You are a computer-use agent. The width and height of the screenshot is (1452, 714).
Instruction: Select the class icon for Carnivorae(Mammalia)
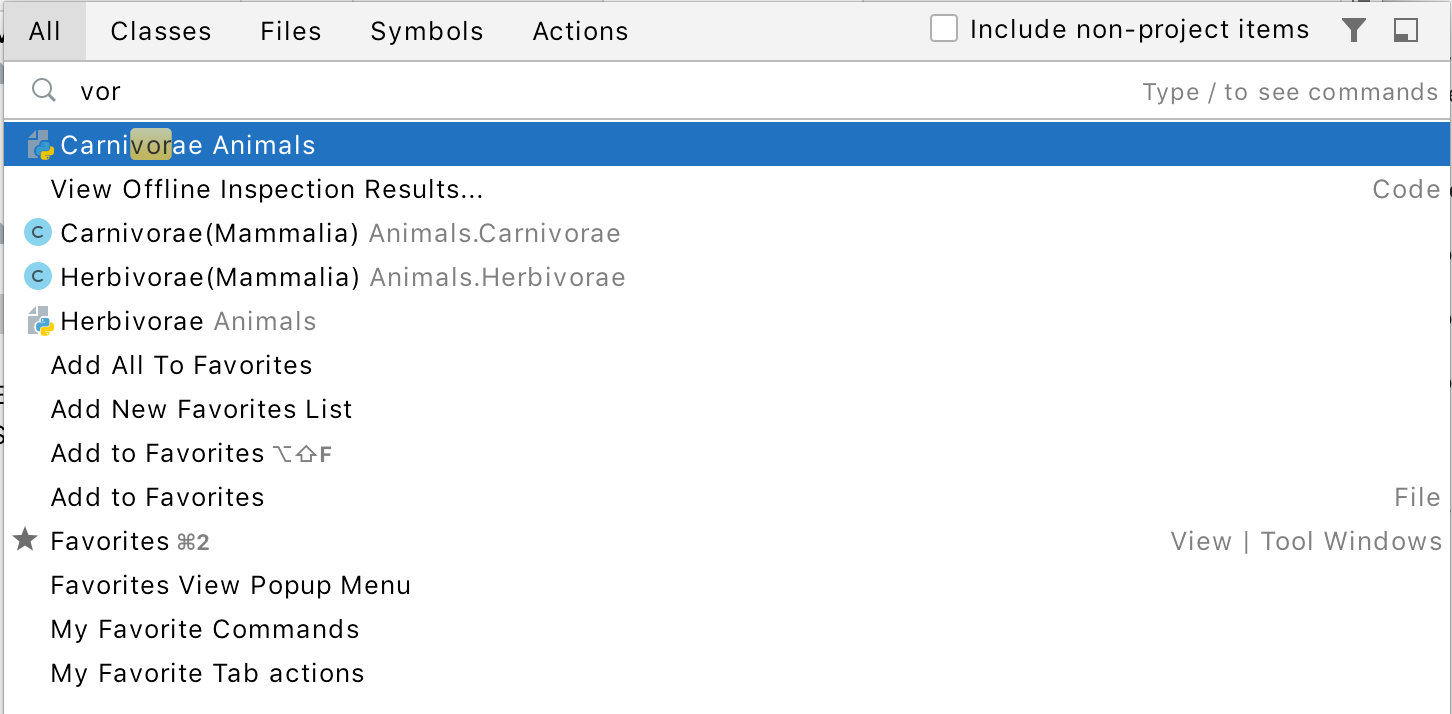(x=37, y=232)
